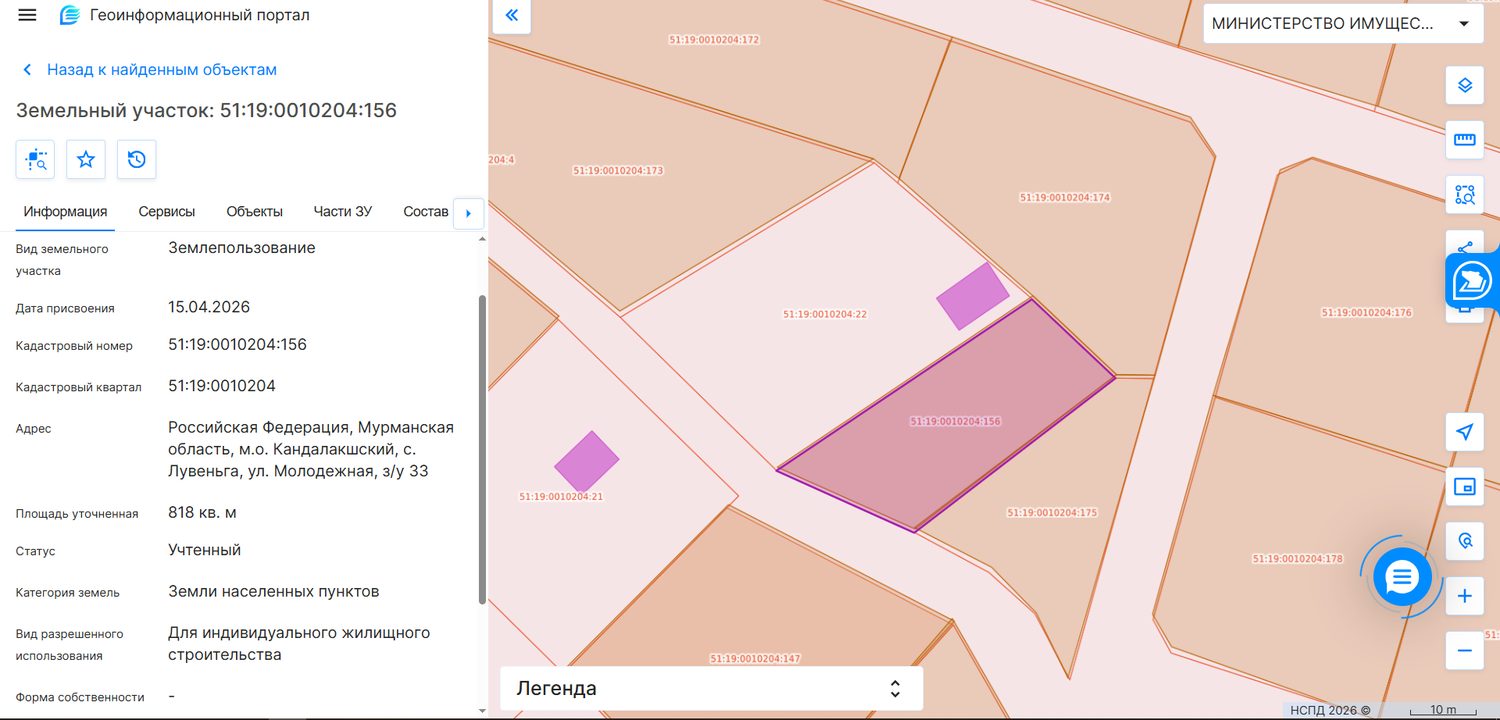
Task: Open the map layers panel
Action: coord(1465,85)
